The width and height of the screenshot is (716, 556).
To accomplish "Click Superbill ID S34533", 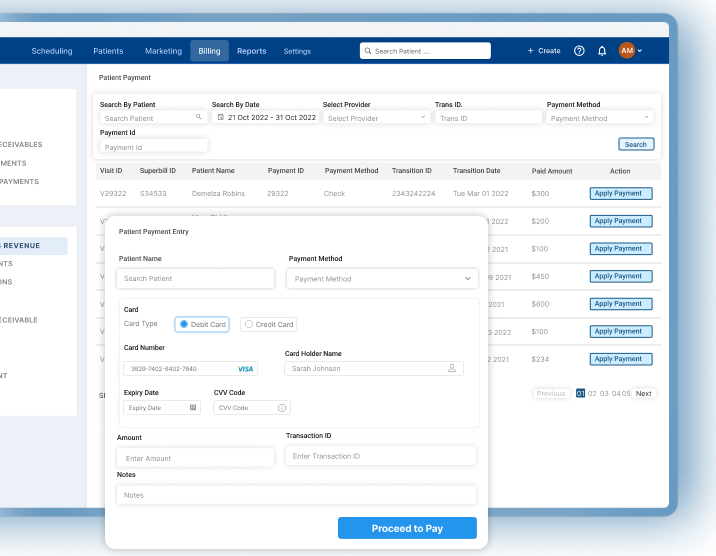I will click(153, 194).
